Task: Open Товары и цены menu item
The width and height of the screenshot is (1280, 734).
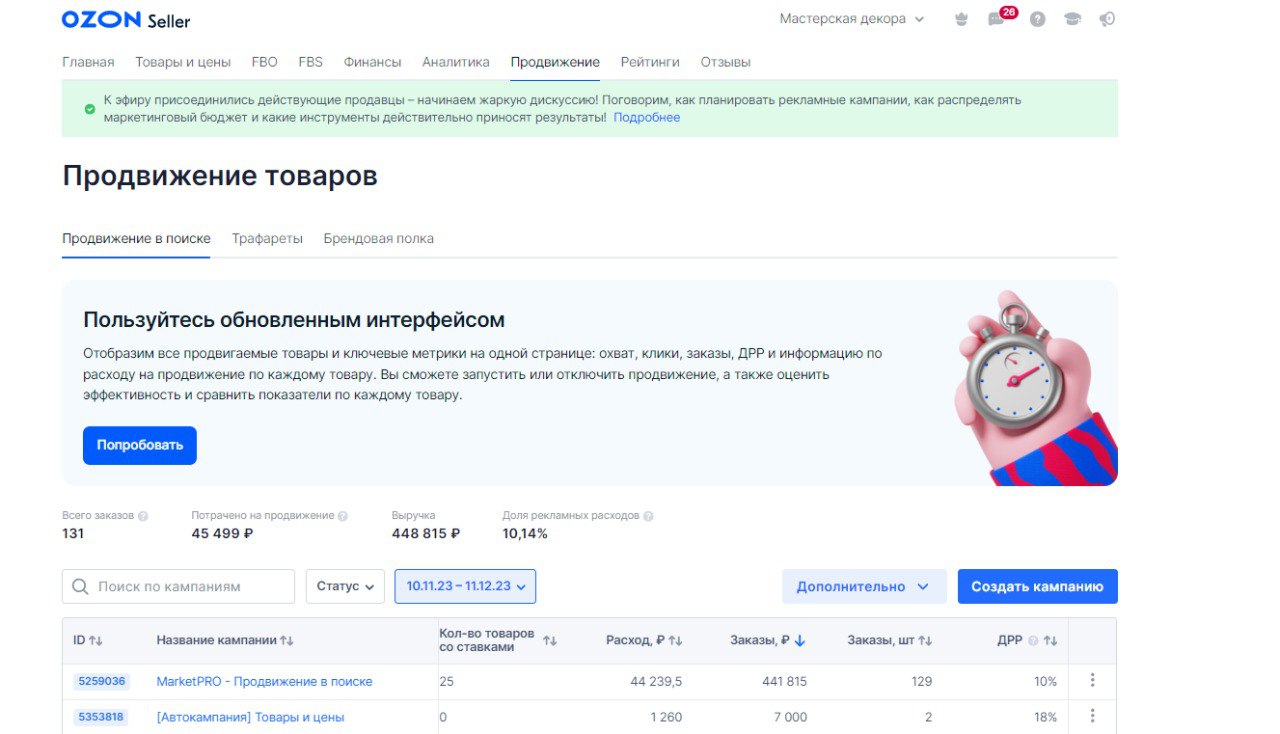Action: pyautogui.click(x=183, y=62)
